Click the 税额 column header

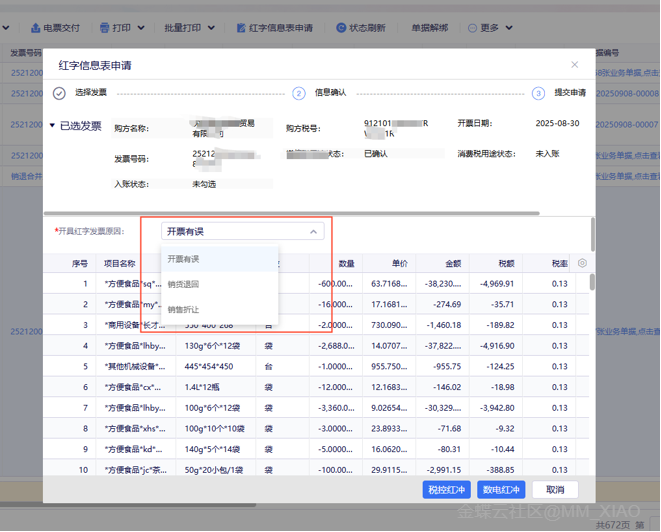506,263
